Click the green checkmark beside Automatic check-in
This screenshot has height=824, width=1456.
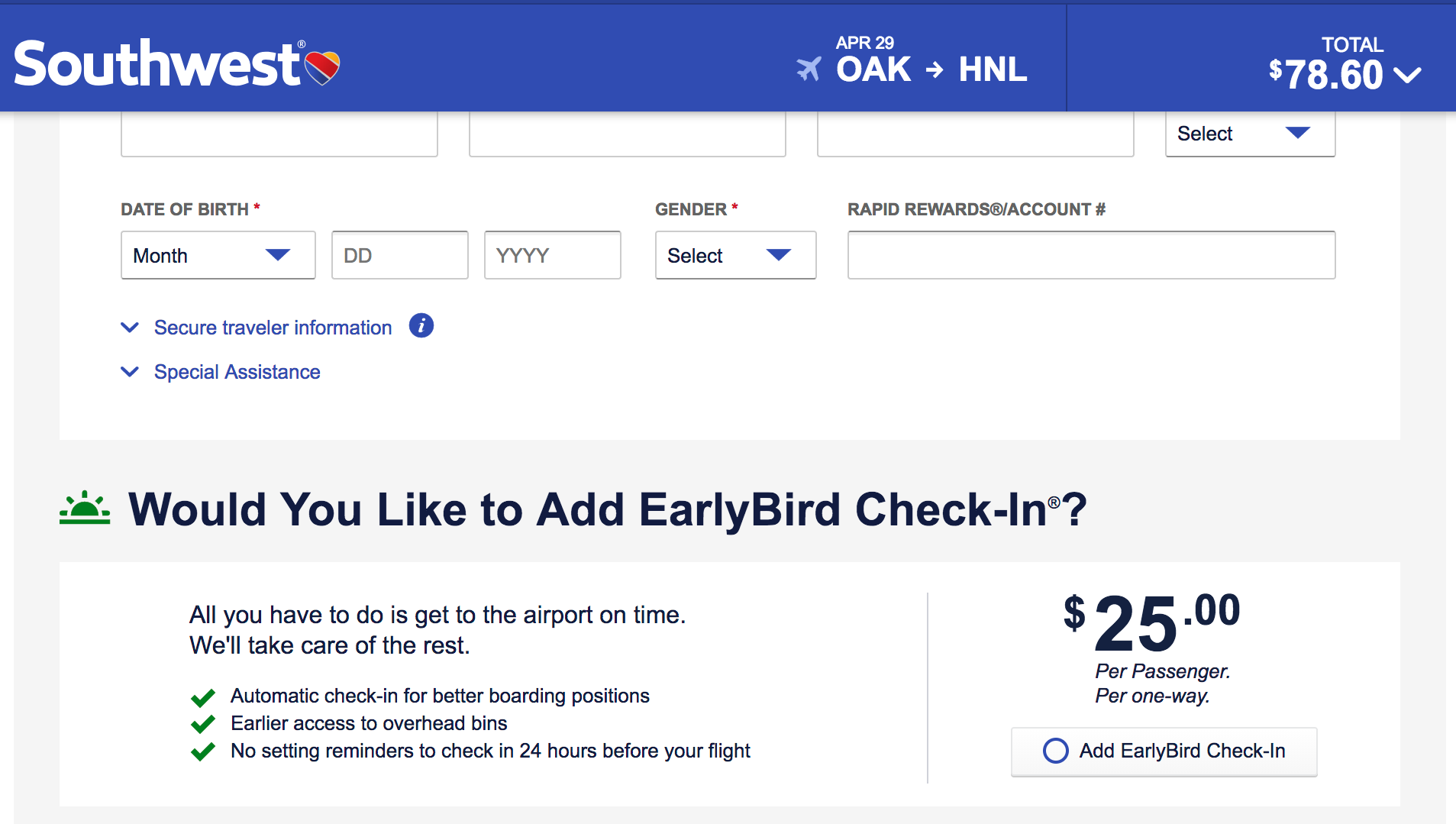pyautogui.click(x=203, y=697)
